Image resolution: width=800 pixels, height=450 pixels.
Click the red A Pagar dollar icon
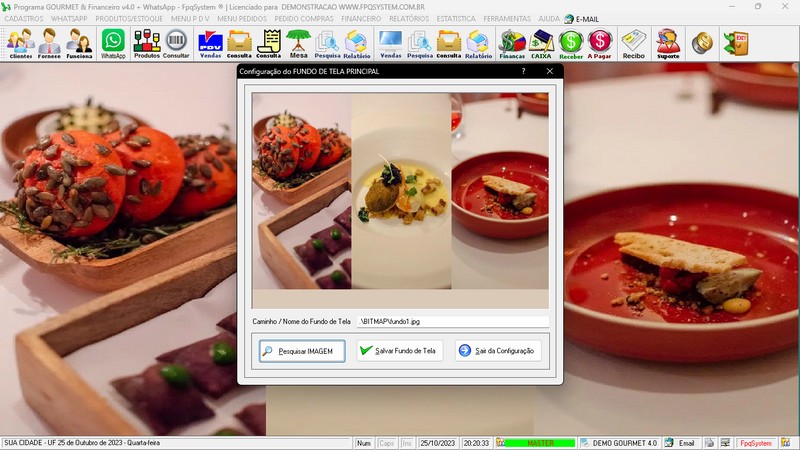tap(599, 44)
